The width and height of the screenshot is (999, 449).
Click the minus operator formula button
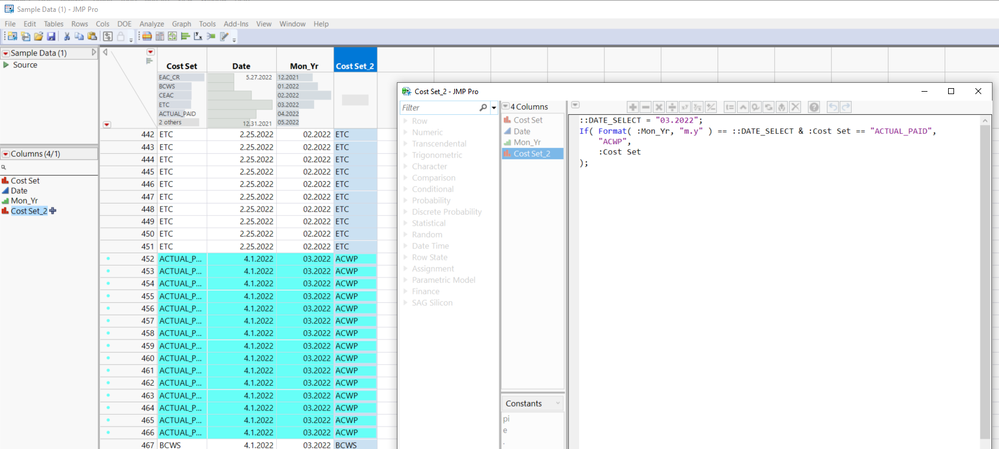coord(645,107)
